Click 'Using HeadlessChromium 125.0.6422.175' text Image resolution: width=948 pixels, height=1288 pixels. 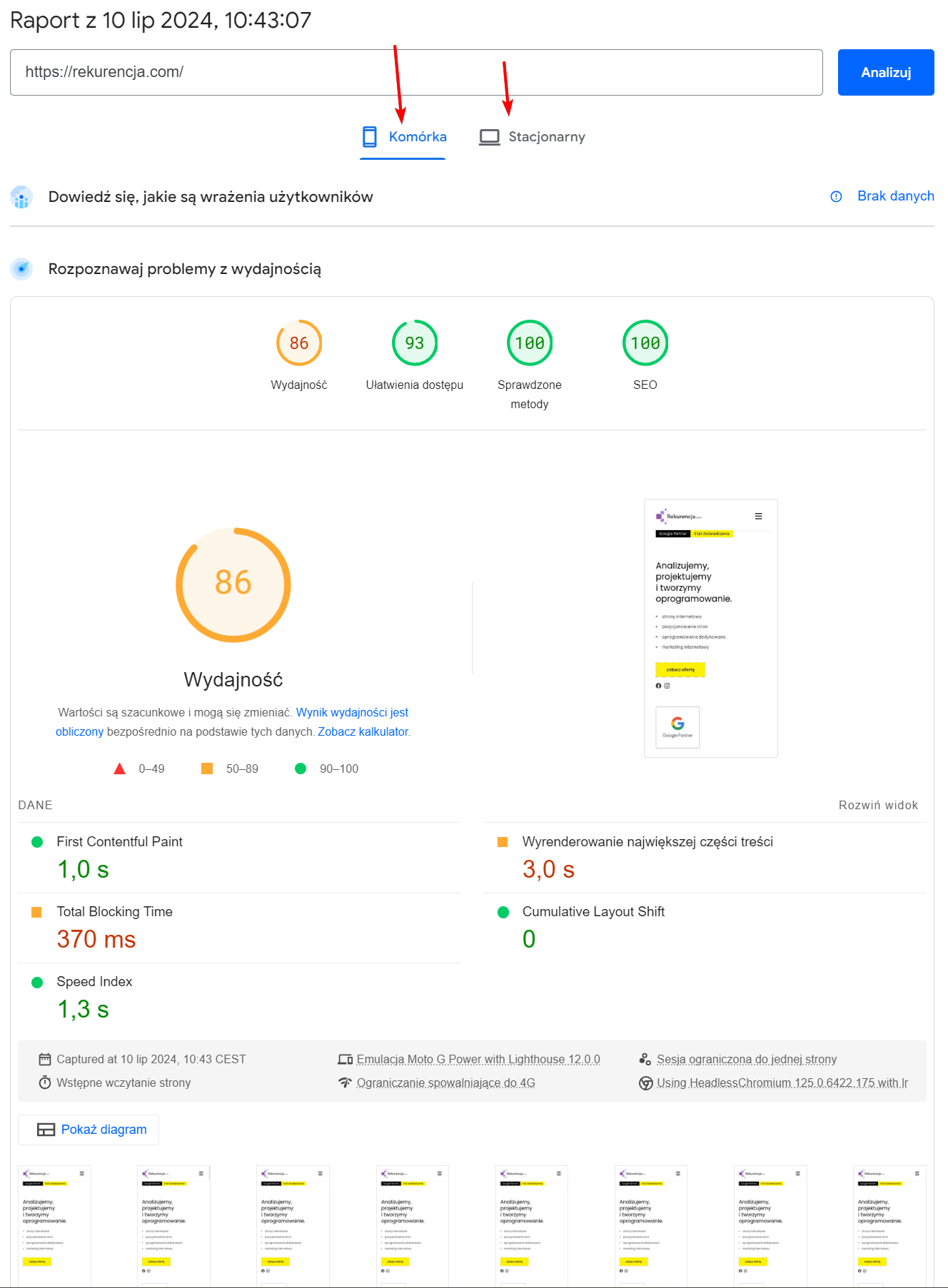782,1083
